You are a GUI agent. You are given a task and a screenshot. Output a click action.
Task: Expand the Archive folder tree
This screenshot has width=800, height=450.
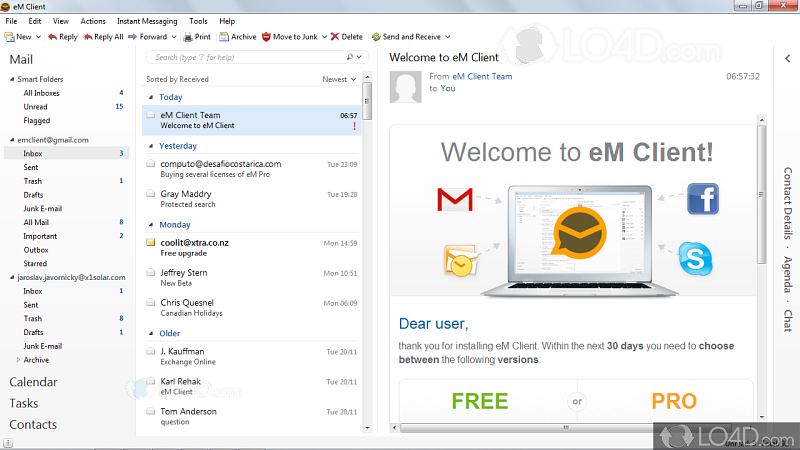coord(17,360)
